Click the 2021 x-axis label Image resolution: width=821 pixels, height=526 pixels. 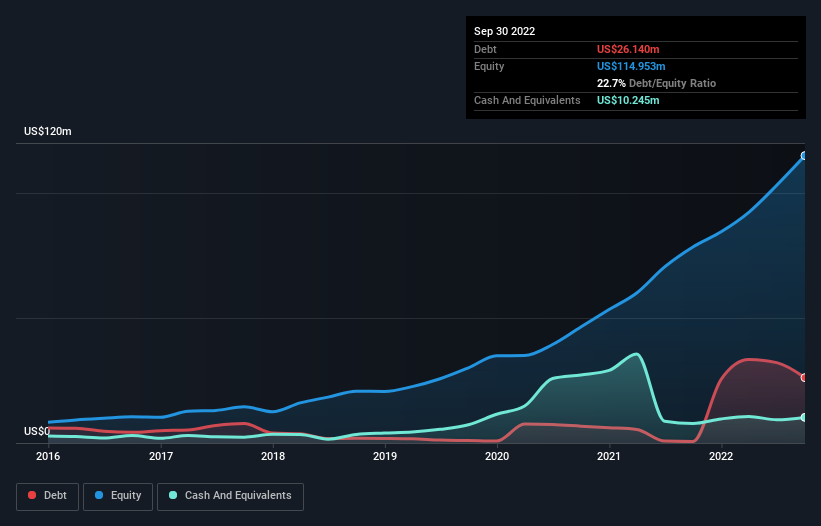click(x=609, y=456)
